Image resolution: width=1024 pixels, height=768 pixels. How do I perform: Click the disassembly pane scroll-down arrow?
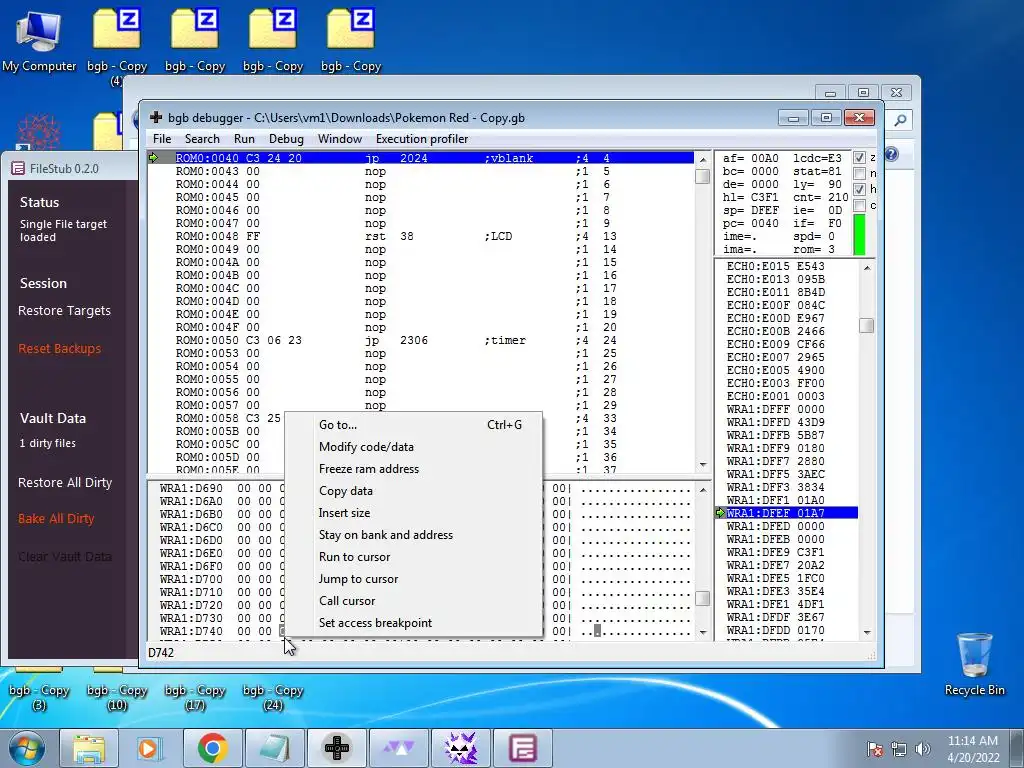click(703, 465)
